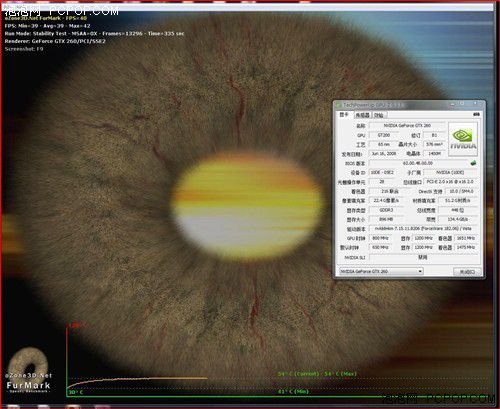Image resolution: width=500 pixels, height=409 pixels.
Task: Click the DirectX support field 10.0 / SM4.0
Action: coord(461,191)
